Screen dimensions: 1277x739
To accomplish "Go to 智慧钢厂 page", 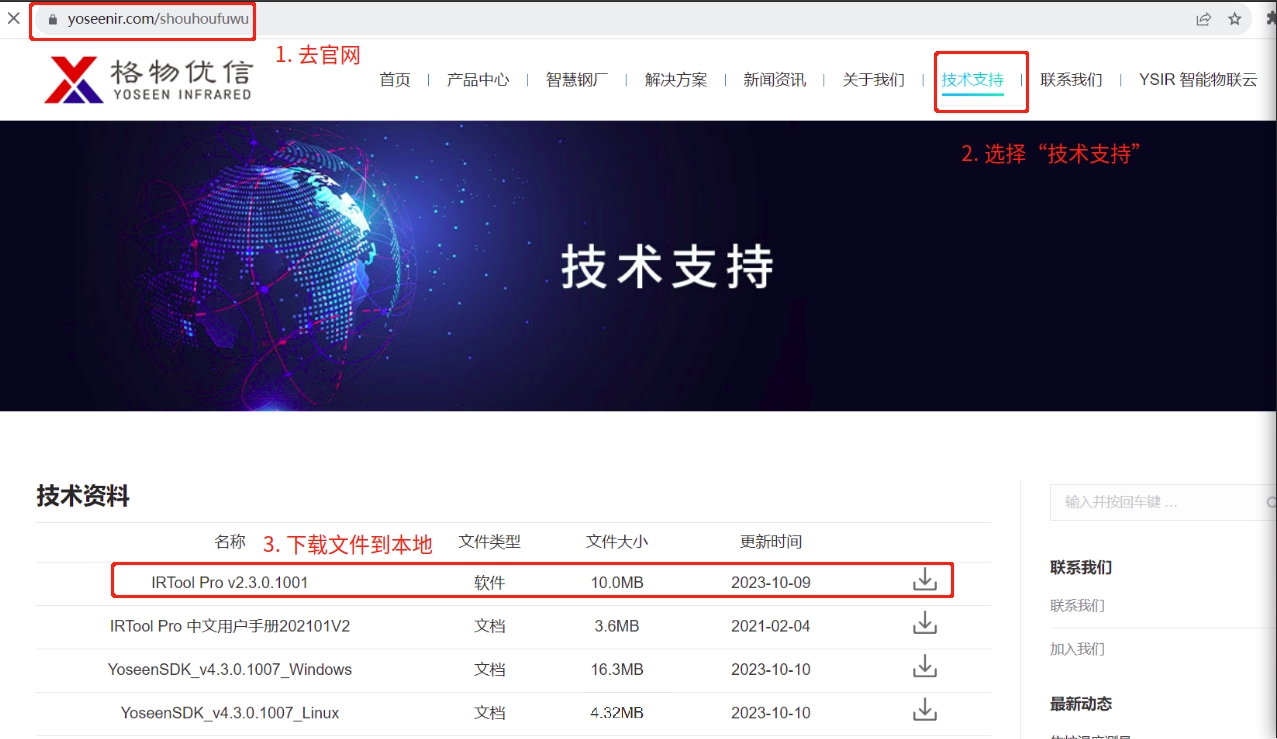I will tap(576, 80).
